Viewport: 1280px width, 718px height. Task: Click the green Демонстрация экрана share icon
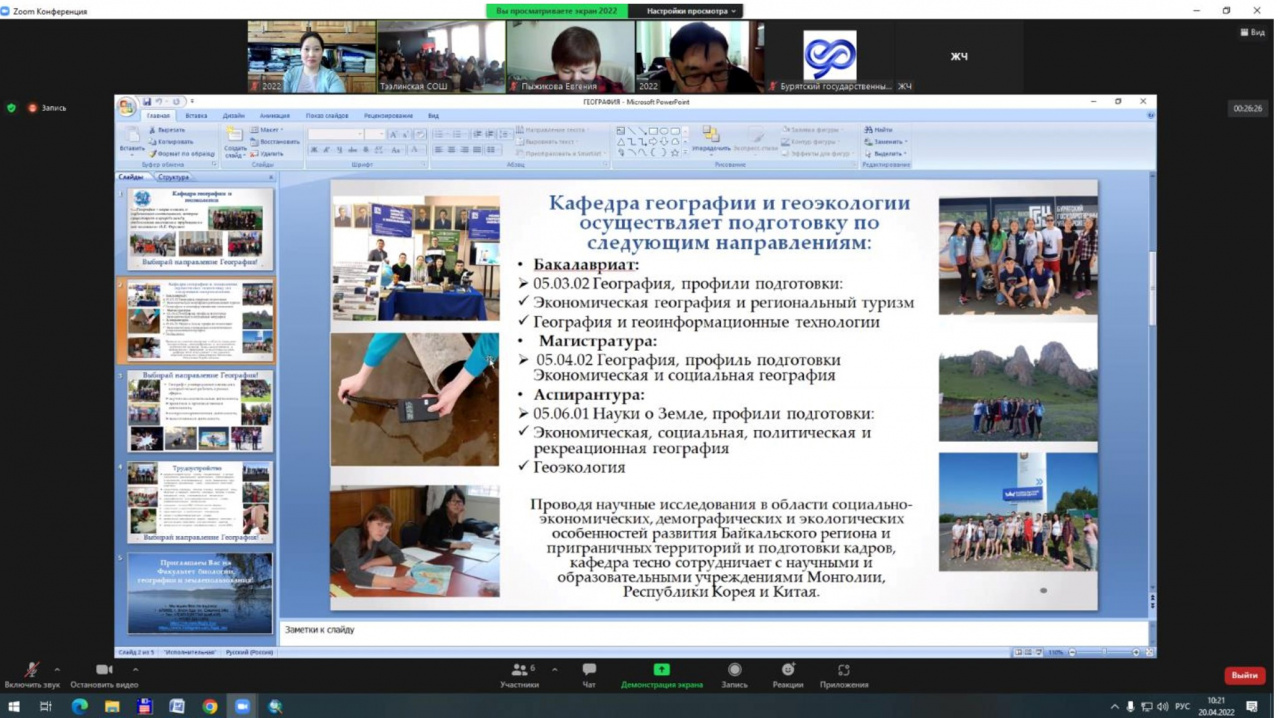click(661, 670)
